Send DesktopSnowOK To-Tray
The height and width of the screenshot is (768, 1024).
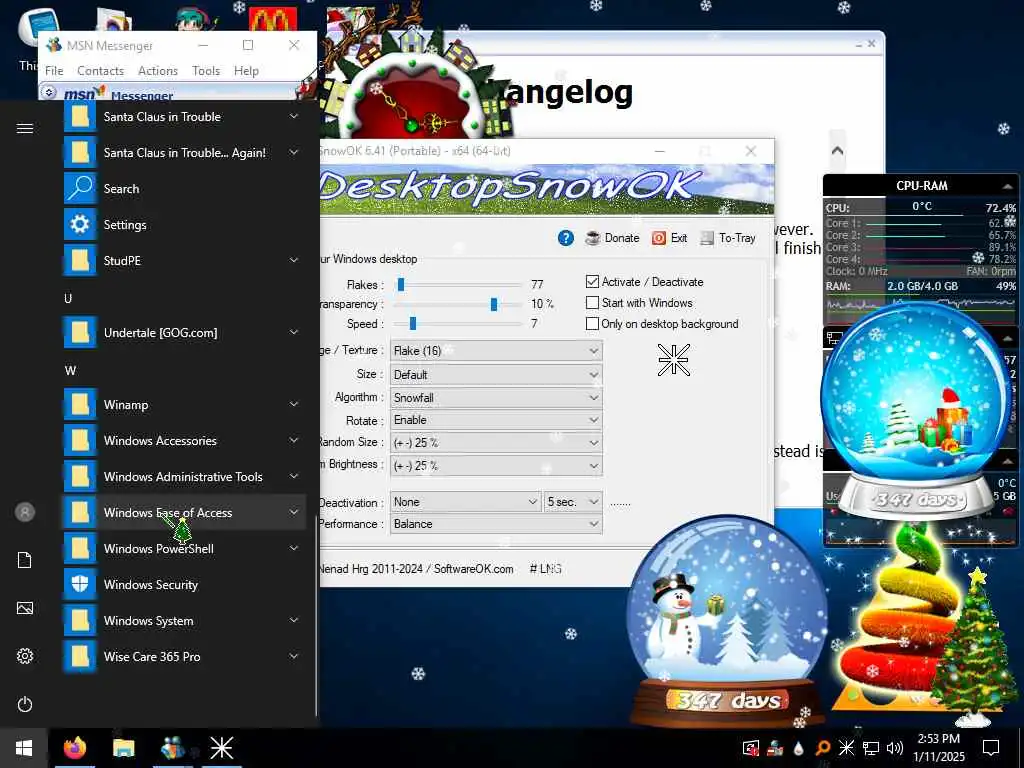coord(728,238)
